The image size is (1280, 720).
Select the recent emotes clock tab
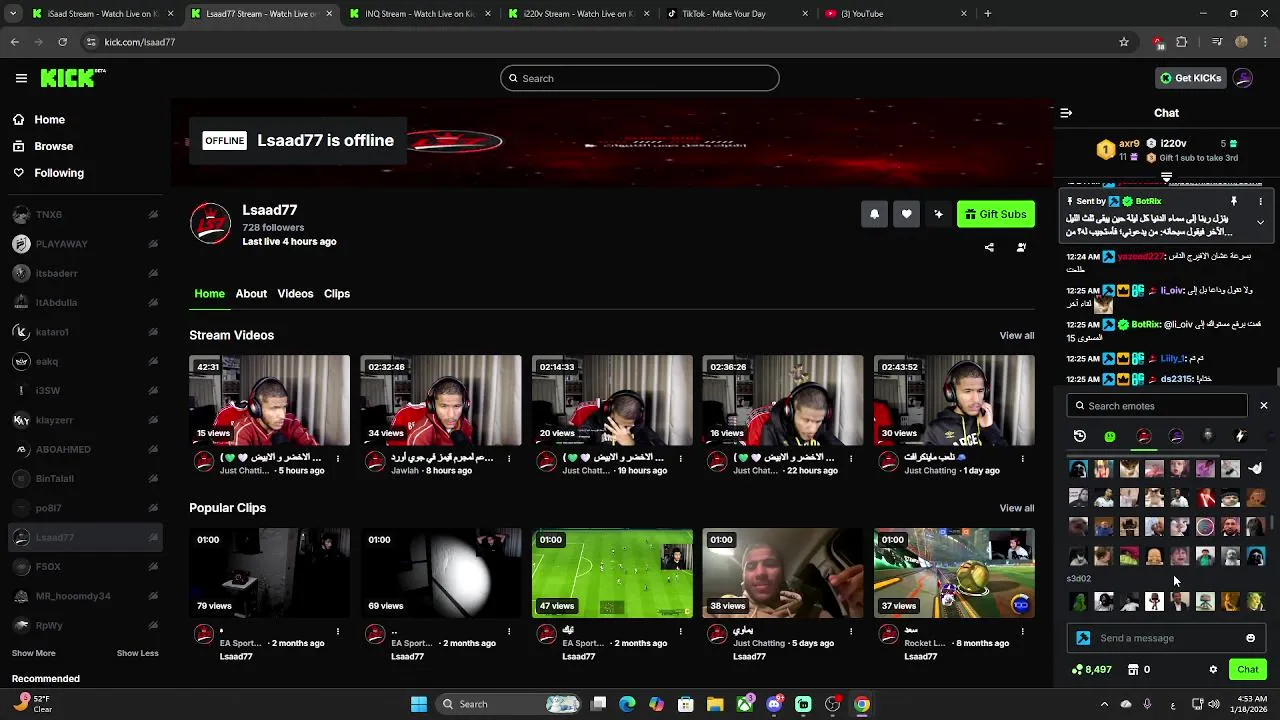pyautogui.click(x=1080, y=436)
